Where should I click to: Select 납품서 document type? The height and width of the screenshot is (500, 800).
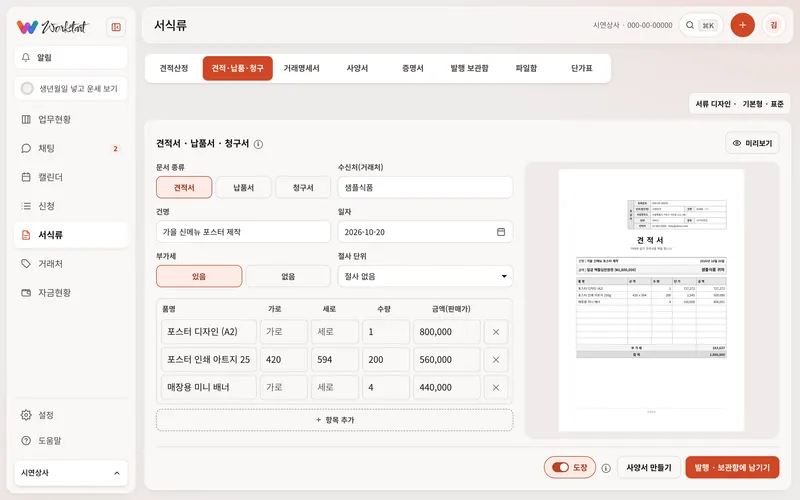[243, 187]
